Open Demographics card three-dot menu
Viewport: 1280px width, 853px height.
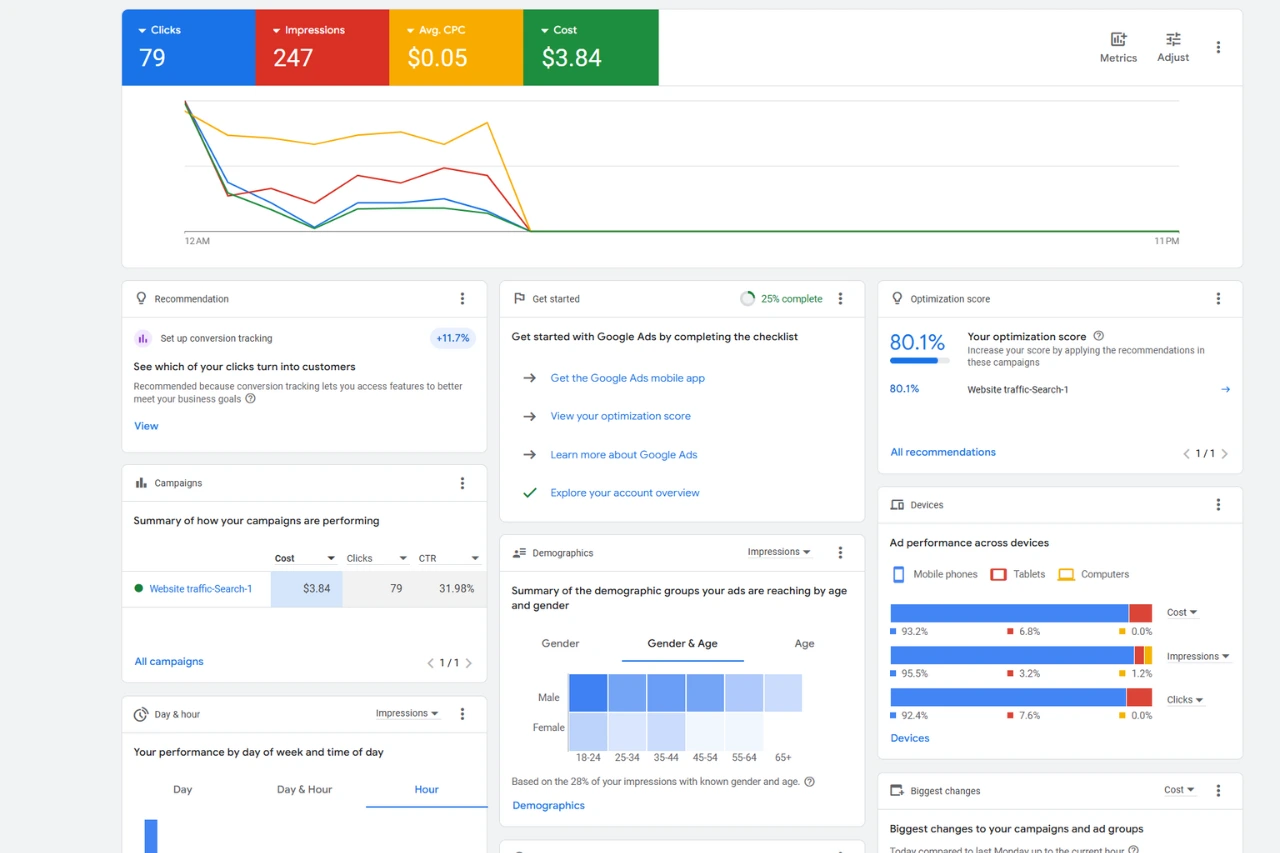click(x=840, y=553)
